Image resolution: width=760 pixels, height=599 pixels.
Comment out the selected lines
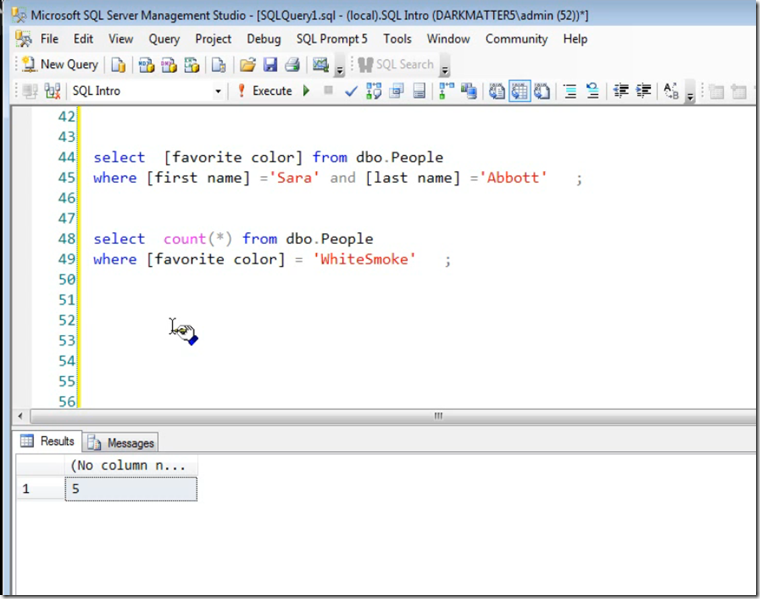570,91
